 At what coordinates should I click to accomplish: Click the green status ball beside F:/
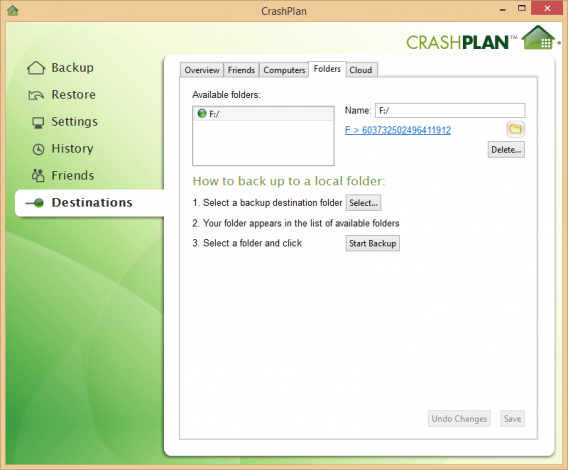tap(202, 113)
